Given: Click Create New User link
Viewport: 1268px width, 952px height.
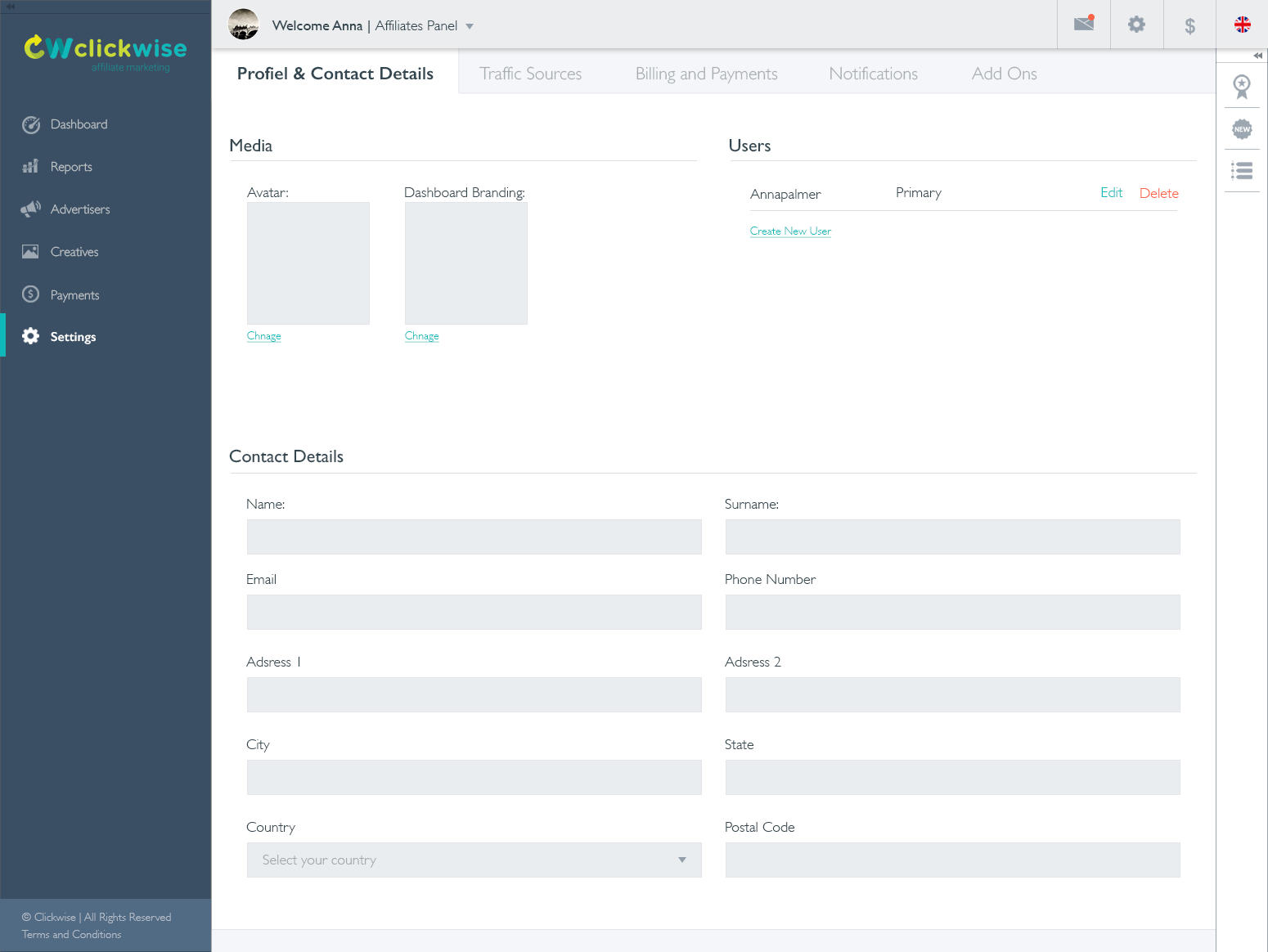Looking at the screenshot, I should pyautogui.click(x=789, y=231).
